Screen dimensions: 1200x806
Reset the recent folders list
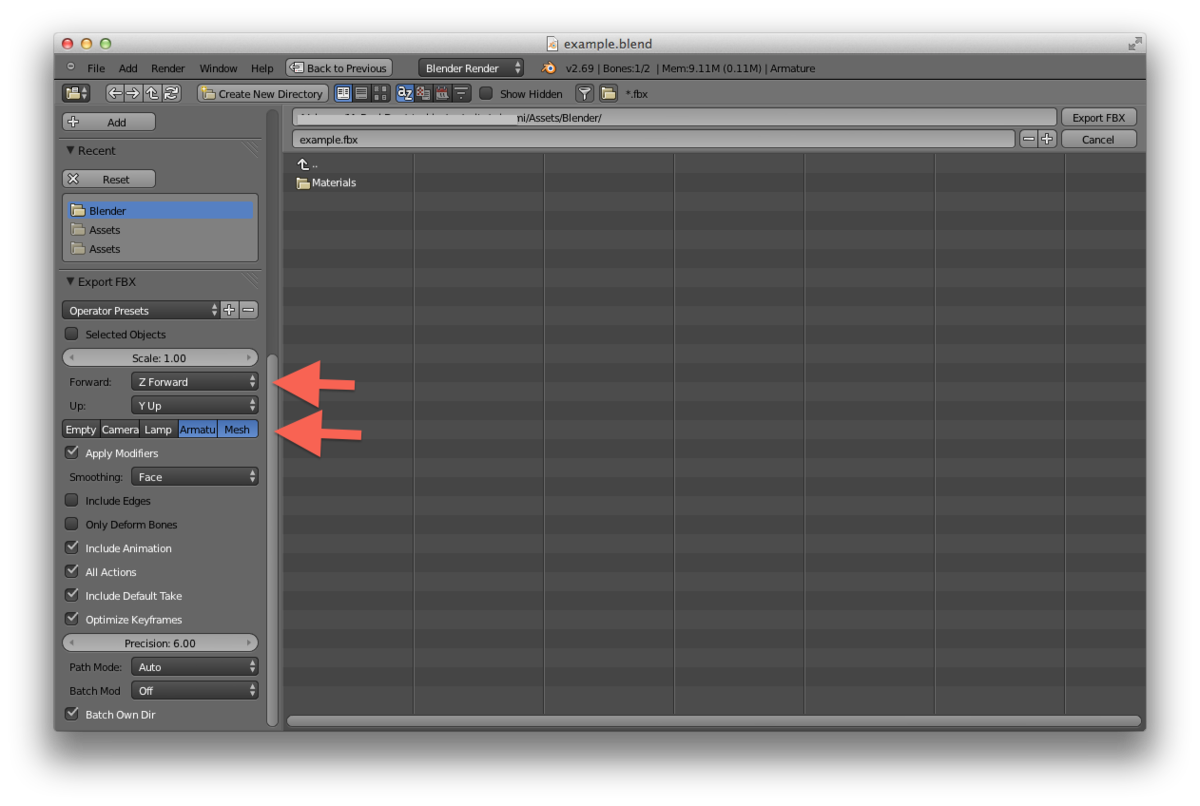tap(109, 179)
